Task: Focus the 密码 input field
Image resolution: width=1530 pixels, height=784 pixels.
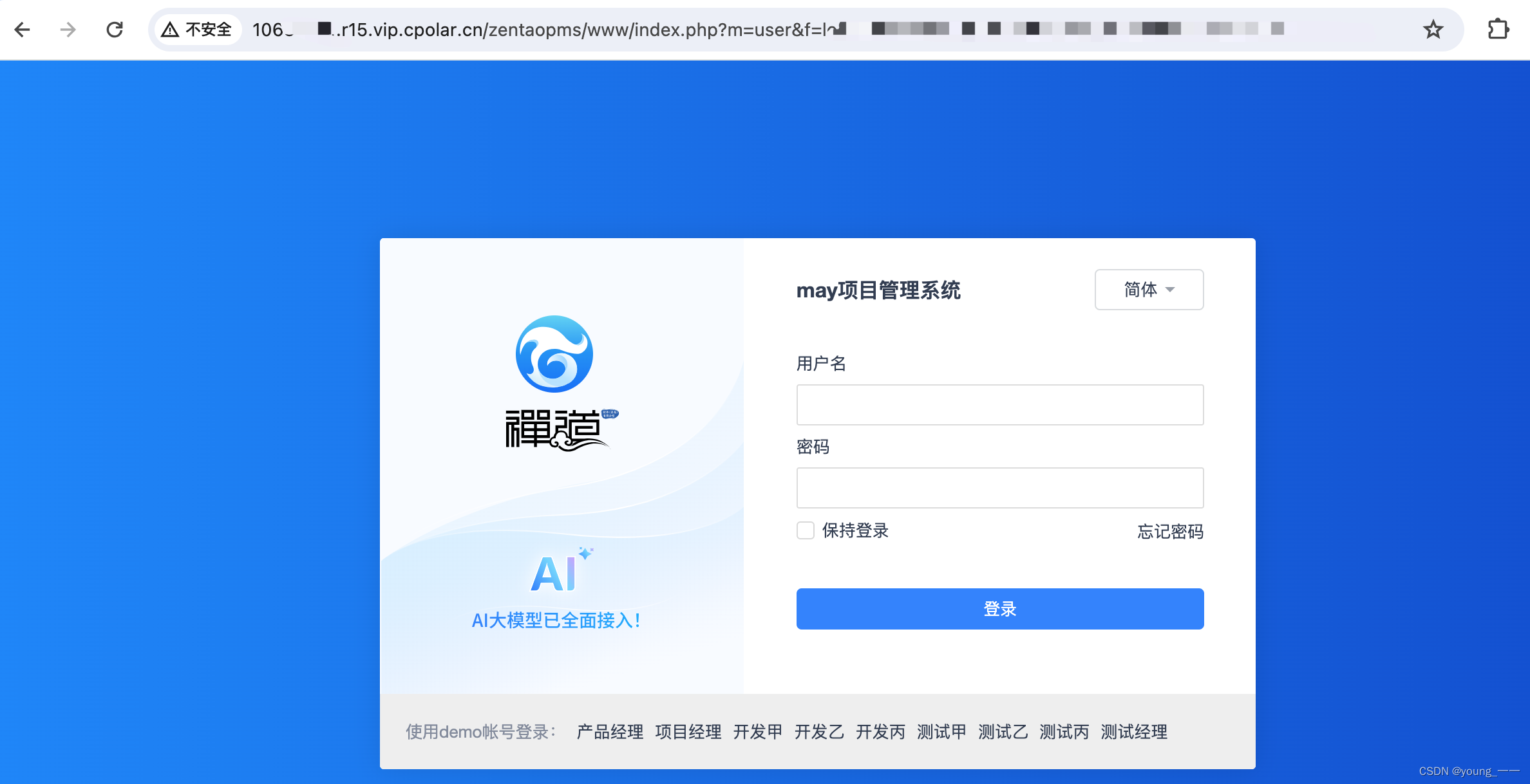Action: point(1000,488)
